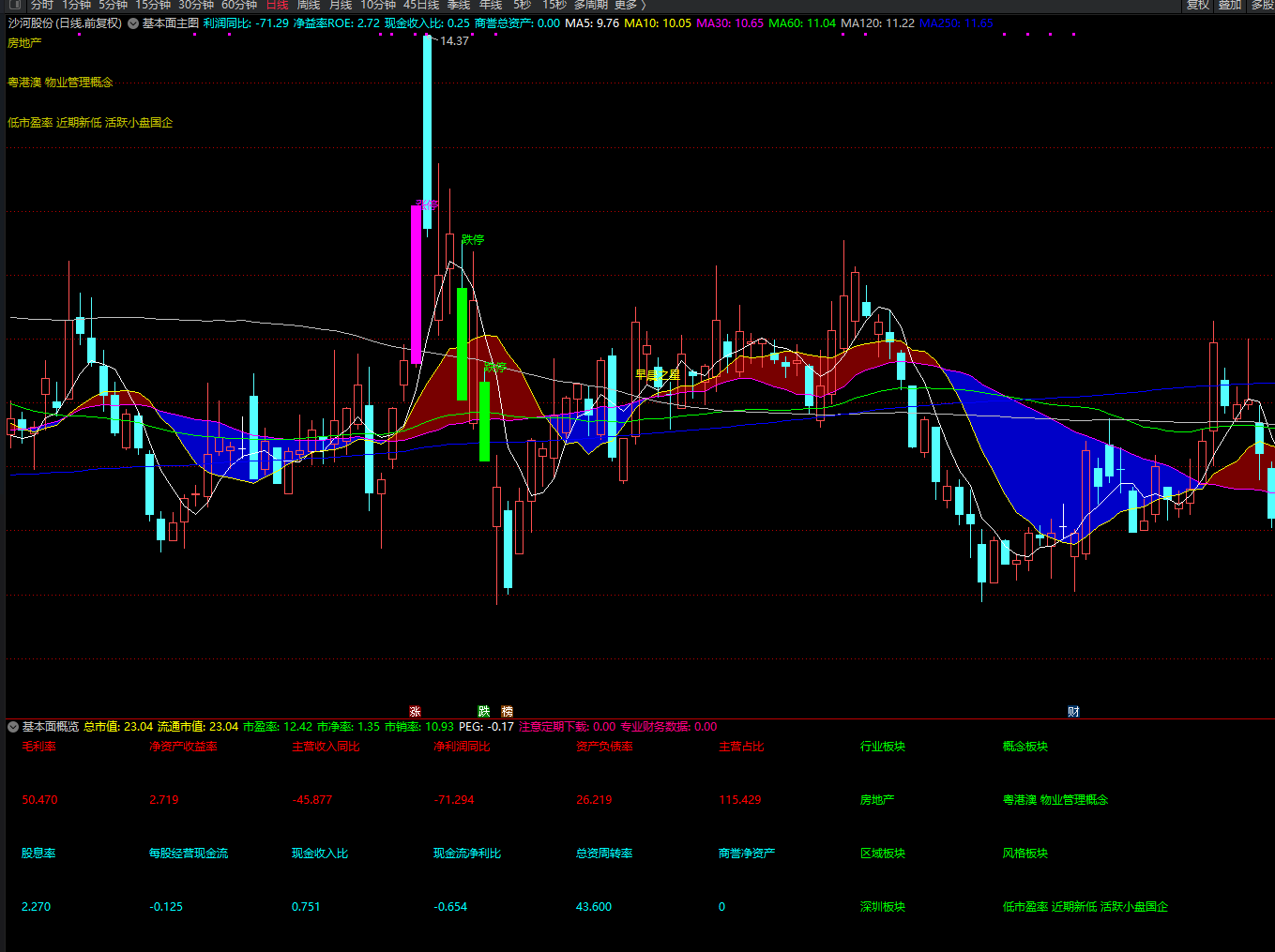Click the red 涨 marker icon

click(x=415, y=712)
